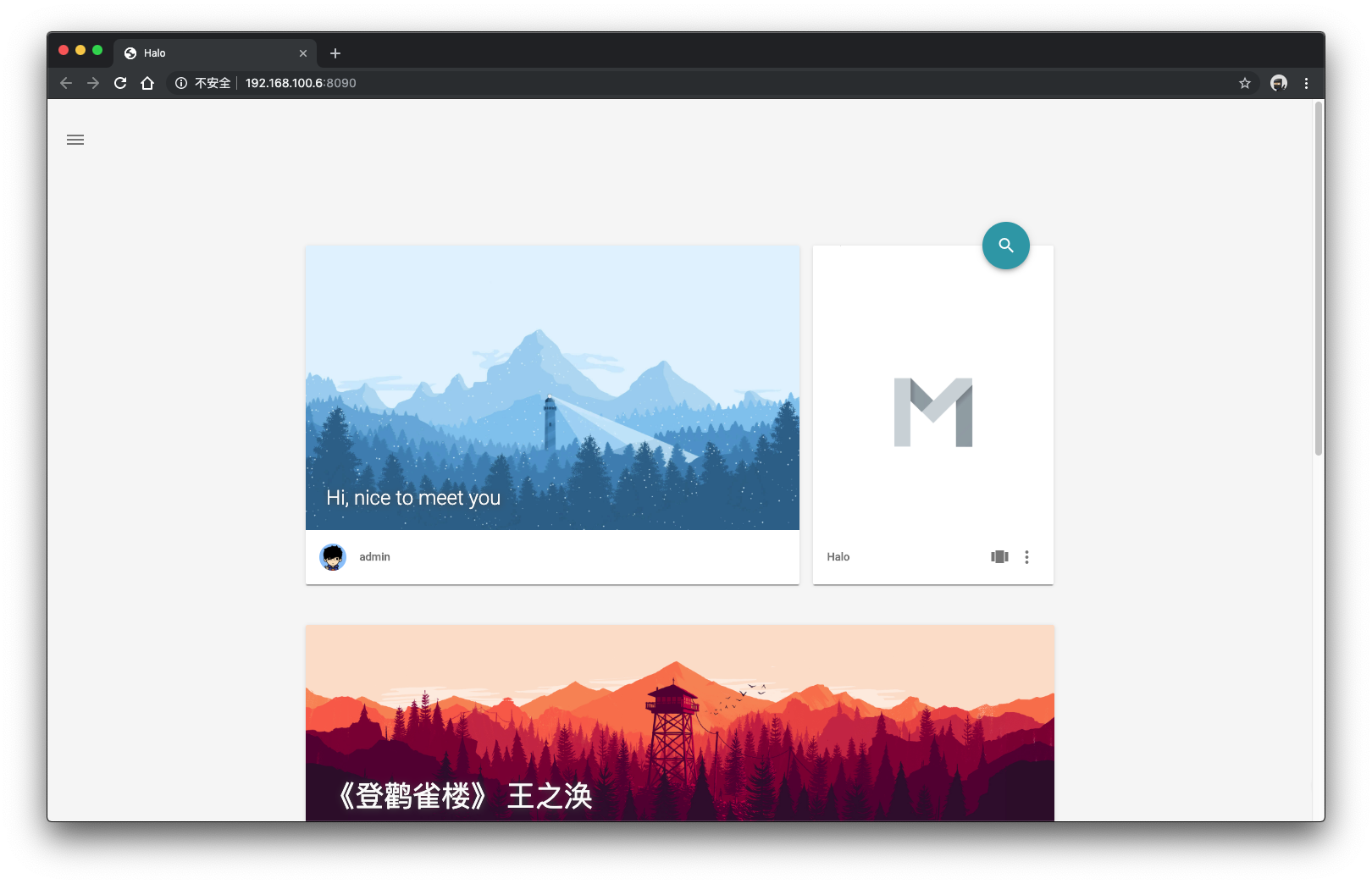Viewport: 1372px width, 884px height.
Task: Close the Halo browser tab
Action: [303, 53]
